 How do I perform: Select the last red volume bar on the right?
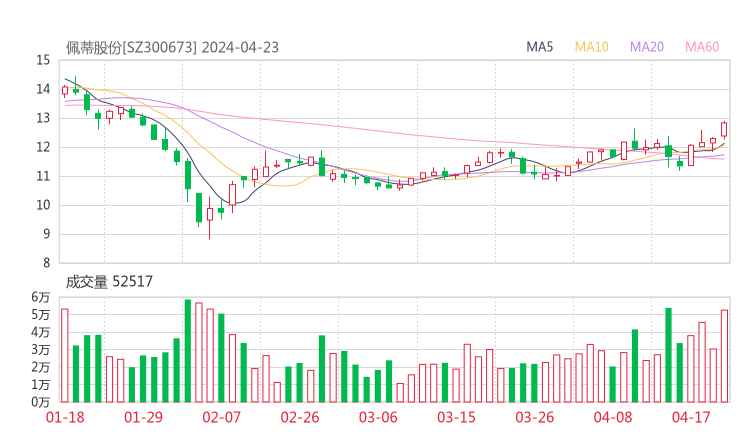[x=724, y=356]
